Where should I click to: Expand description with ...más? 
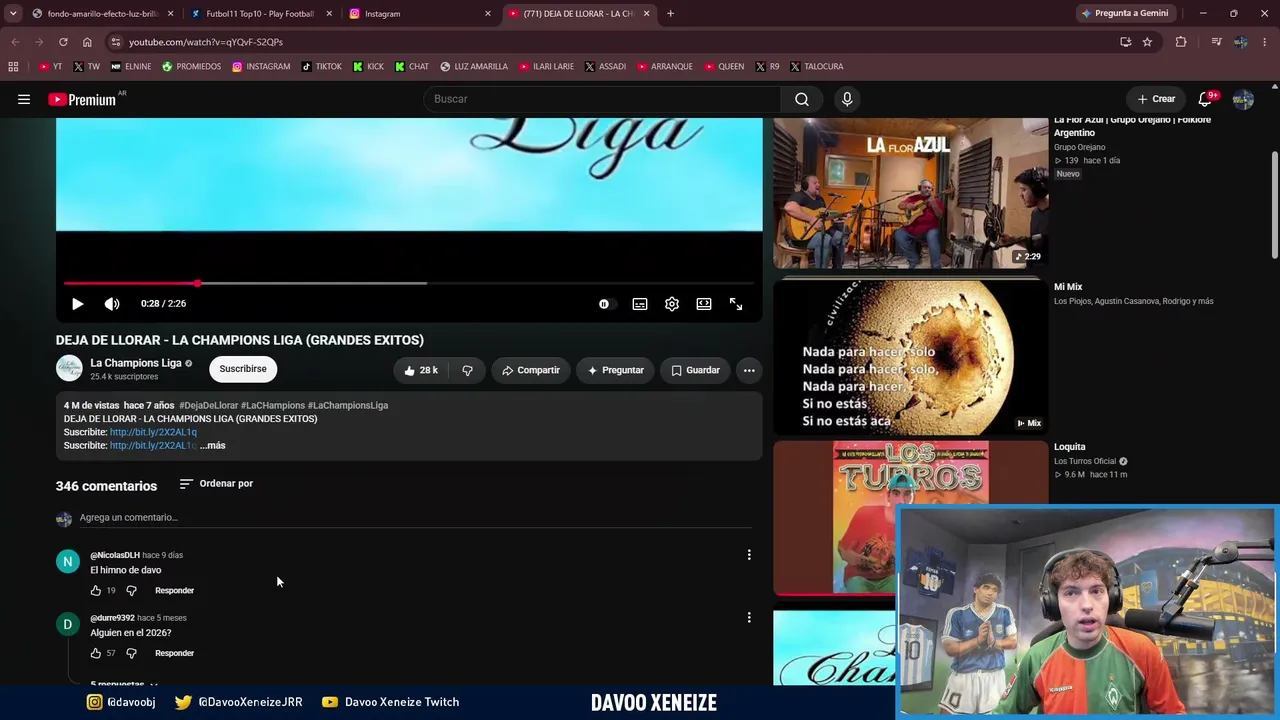(x=213, y=446)
